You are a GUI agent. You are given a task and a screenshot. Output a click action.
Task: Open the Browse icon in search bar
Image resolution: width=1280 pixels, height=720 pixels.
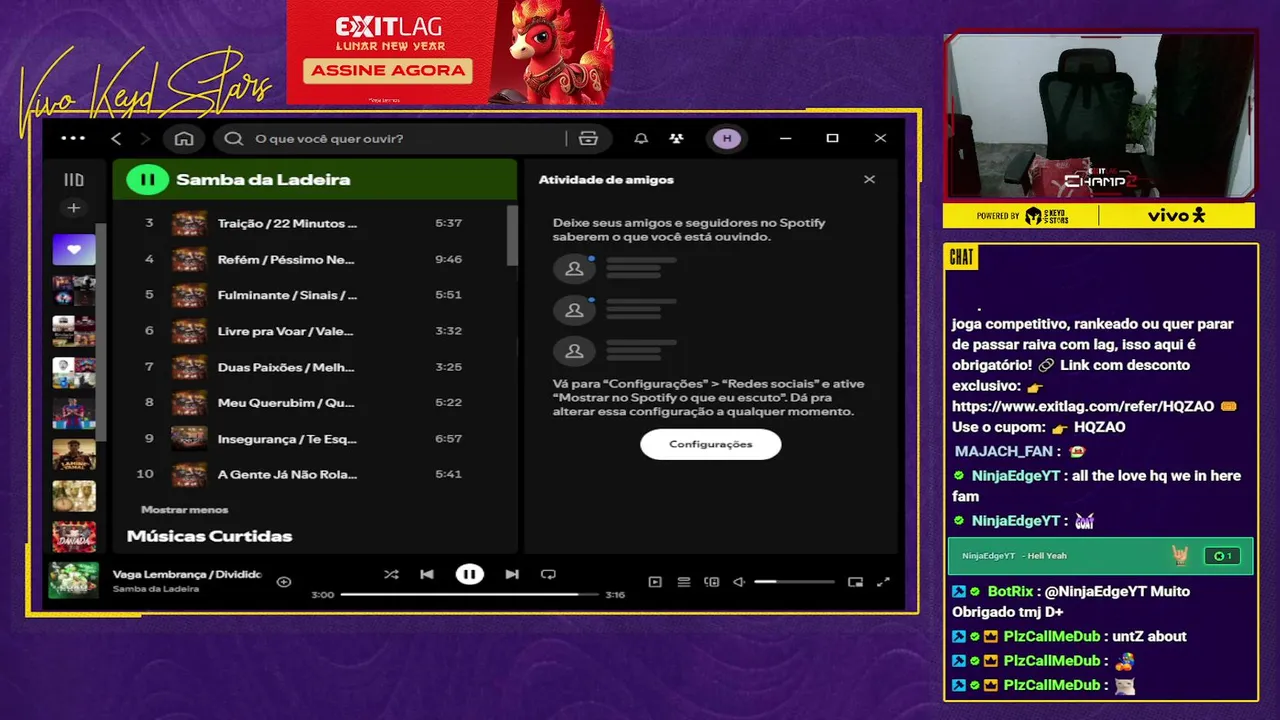[x=588, y=139]
